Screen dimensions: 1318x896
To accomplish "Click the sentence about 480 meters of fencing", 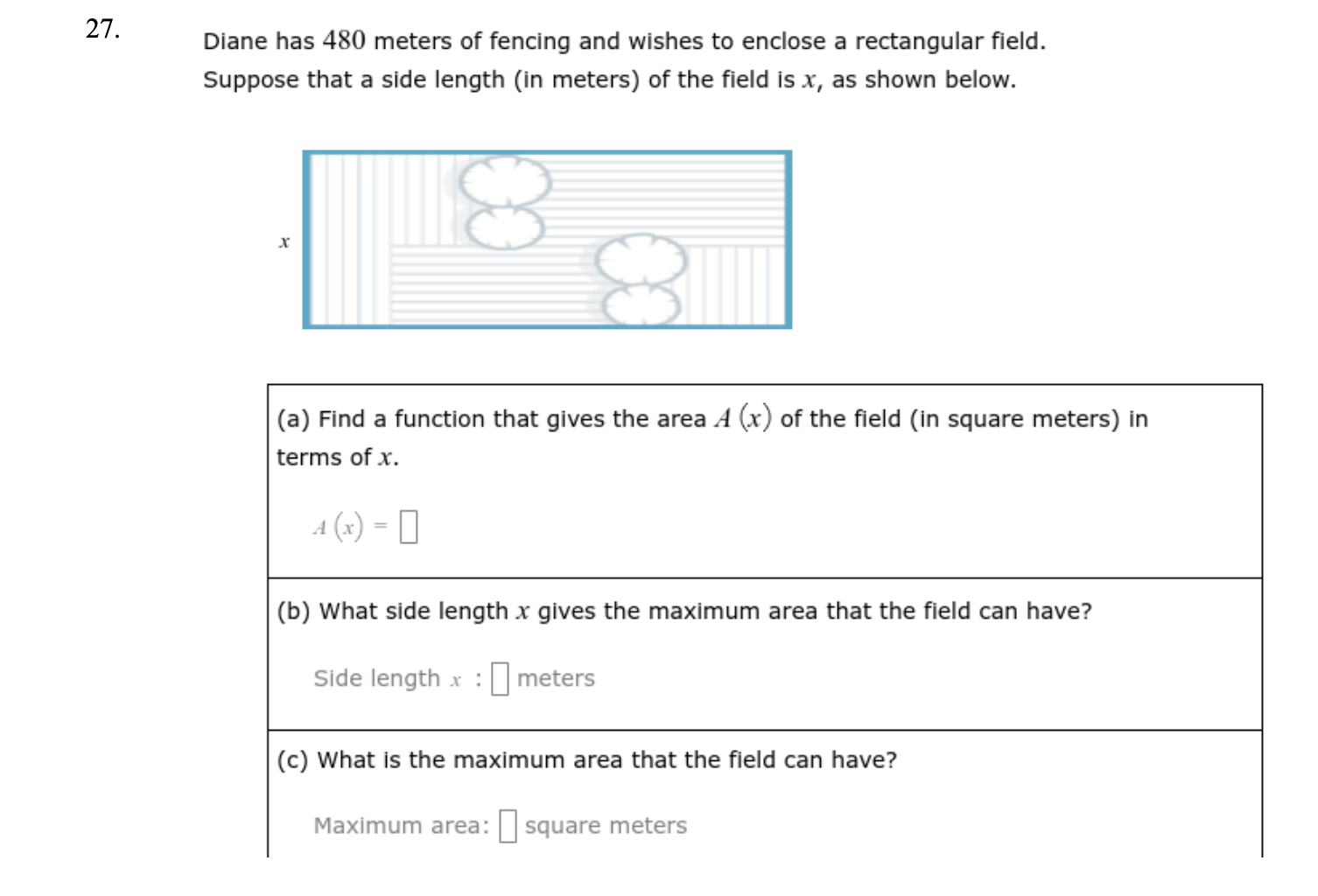I will click(623, 40).
